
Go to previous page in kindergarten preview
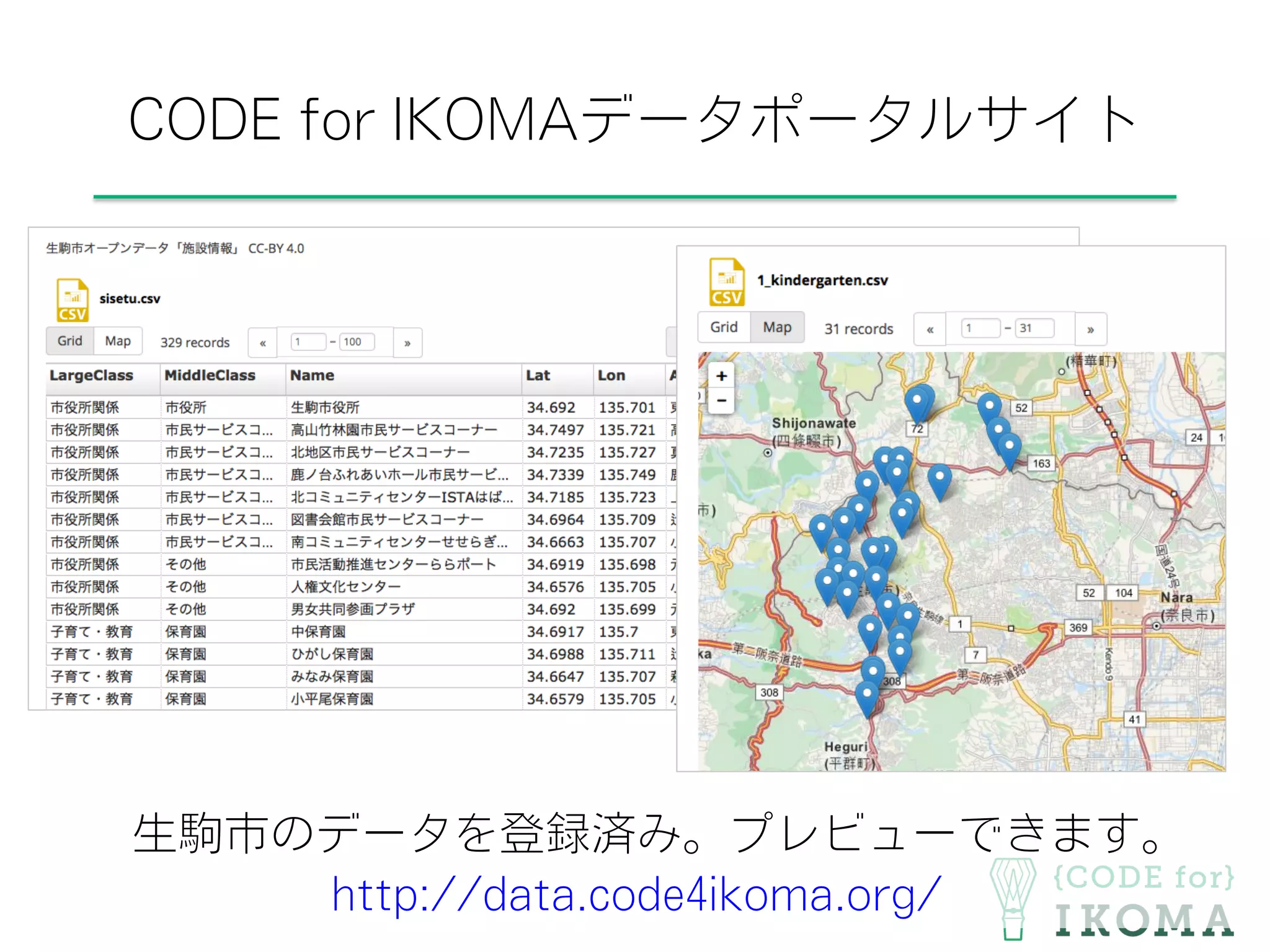coord(930,329)
